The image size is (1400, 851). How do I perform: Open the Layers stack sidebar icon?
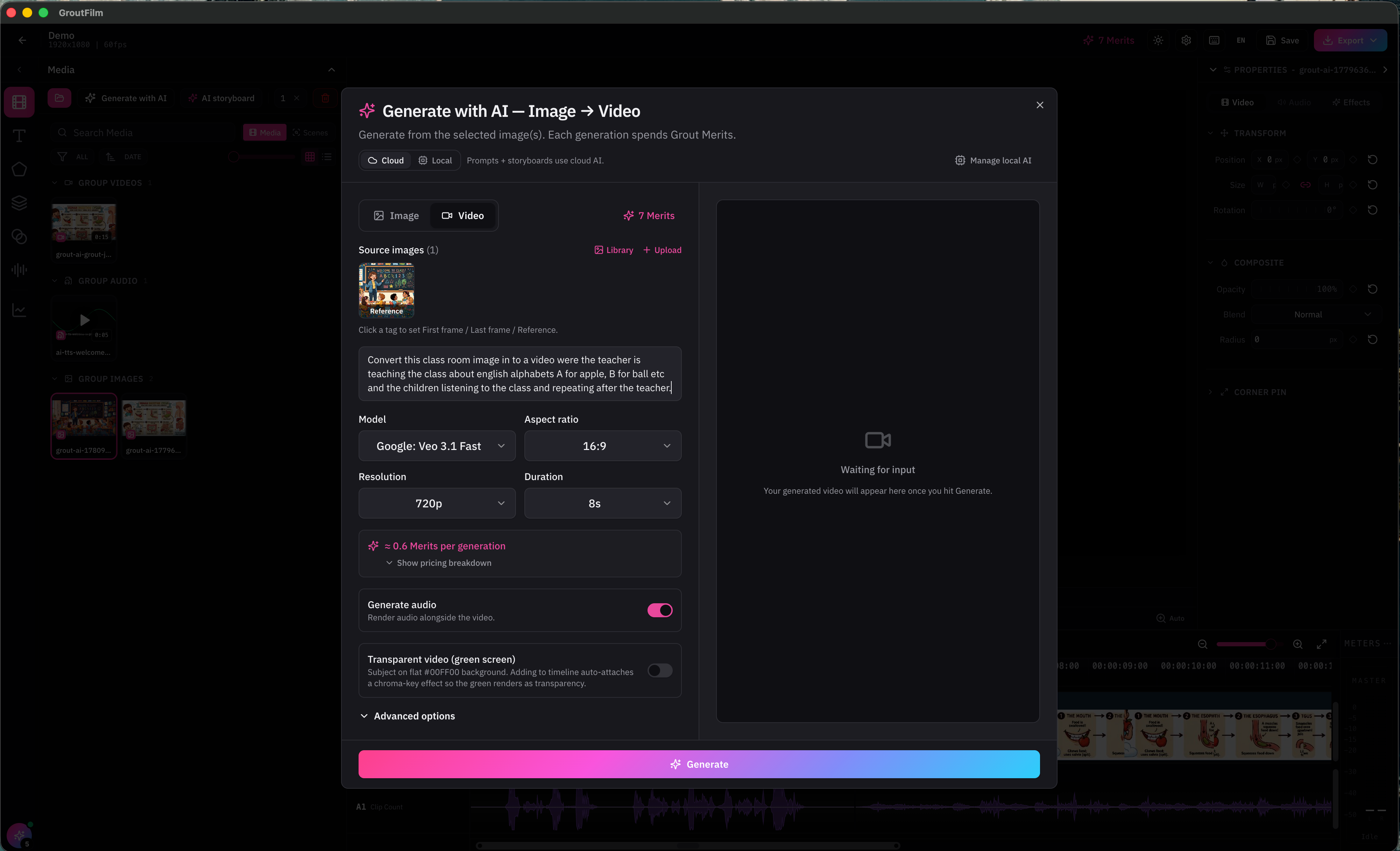(x=19, y=203)
